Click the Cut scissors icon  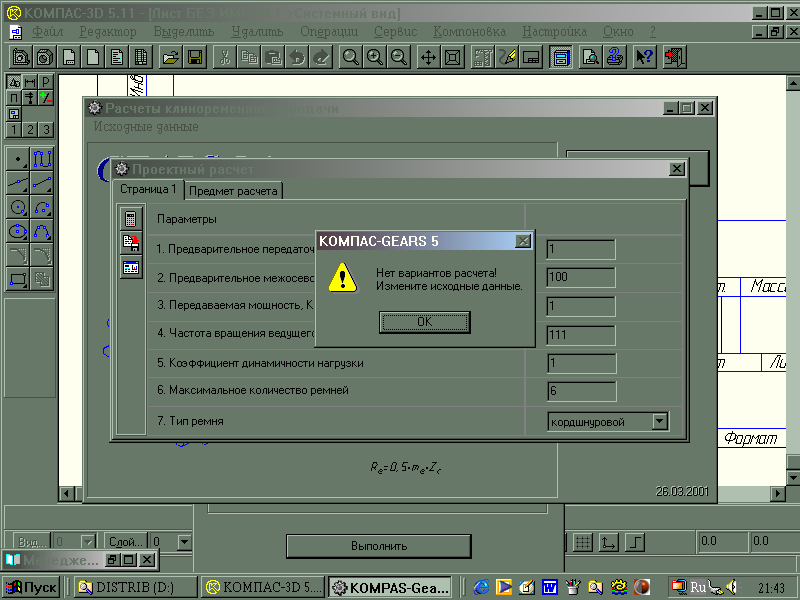(224, 57)
